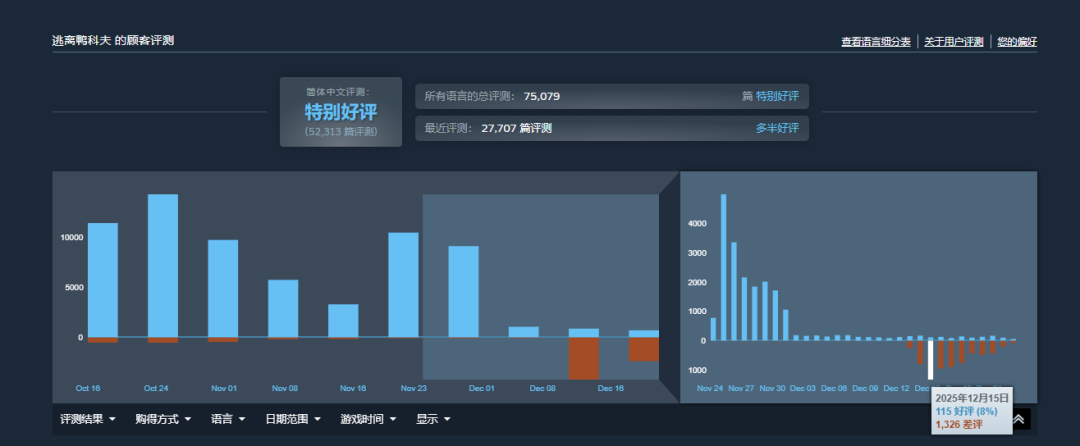The width and height of the screenshot is (1080, 446).
Task: Click the largest orange negative bar in the left chart
Action: tap(584, 358)
